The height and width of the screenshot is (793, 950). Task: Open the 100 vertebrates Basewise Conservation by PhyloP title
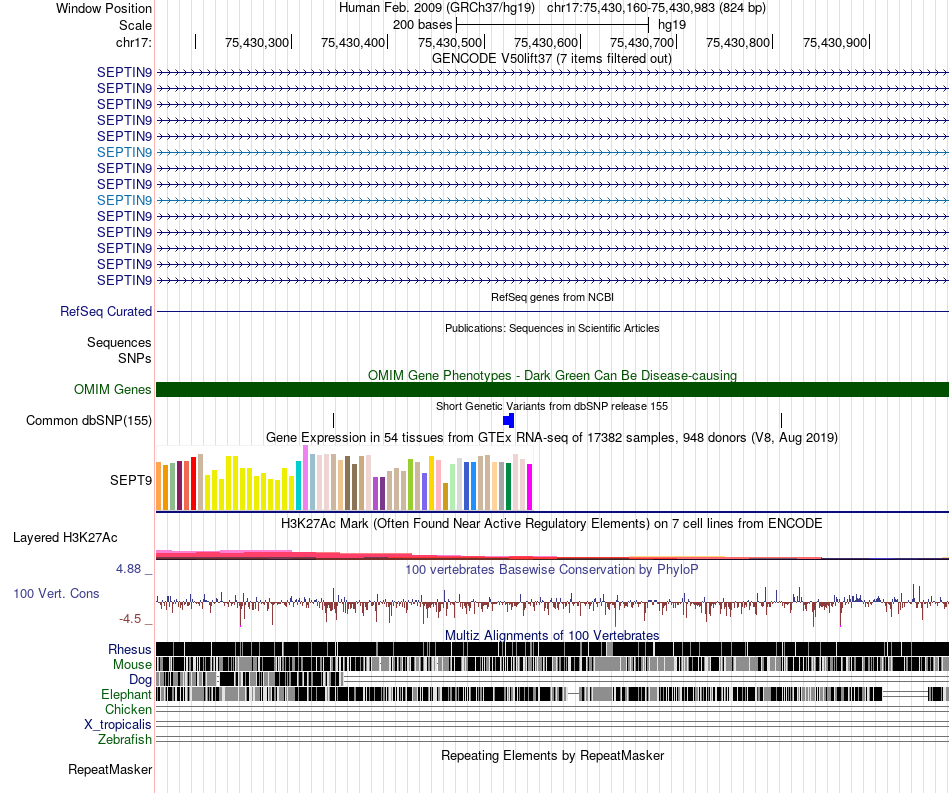coord(552,569)
